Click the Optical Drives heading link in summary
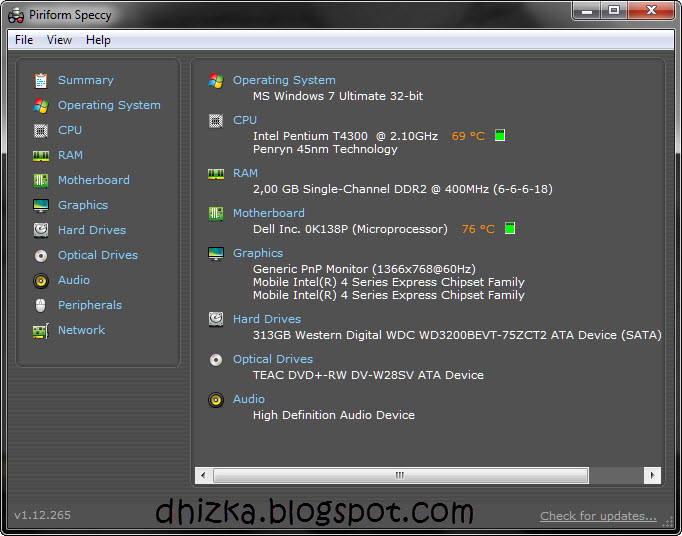This screenshot has width=682, height=536. coord(273,359)
